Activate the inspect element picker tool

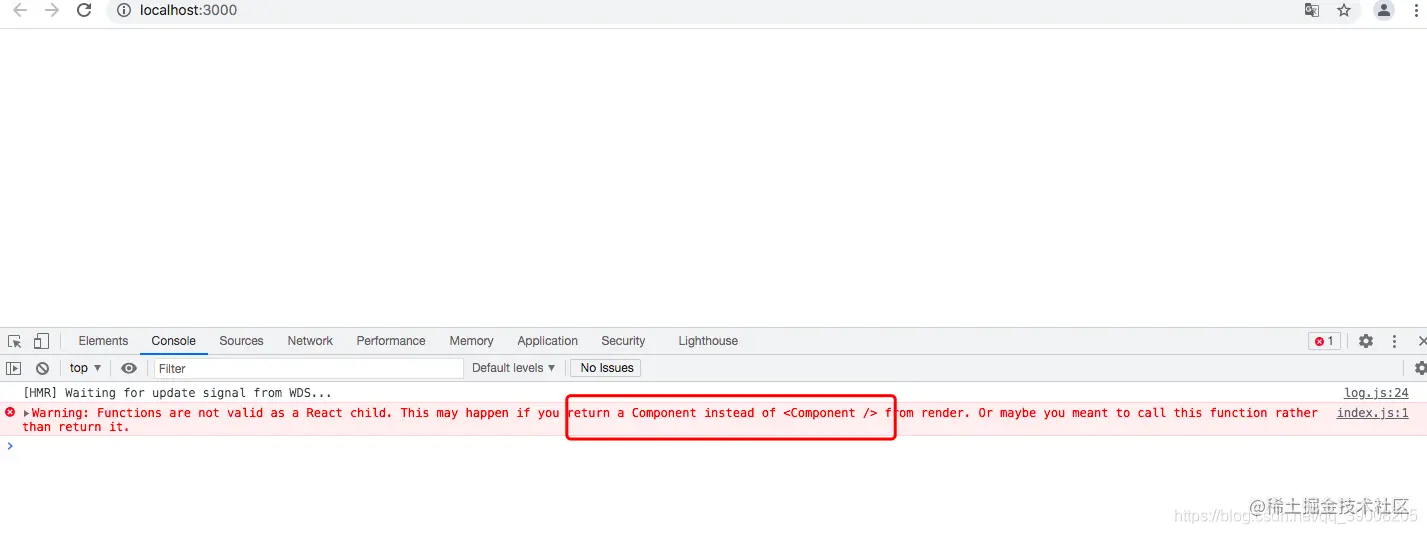pos(15,341)
